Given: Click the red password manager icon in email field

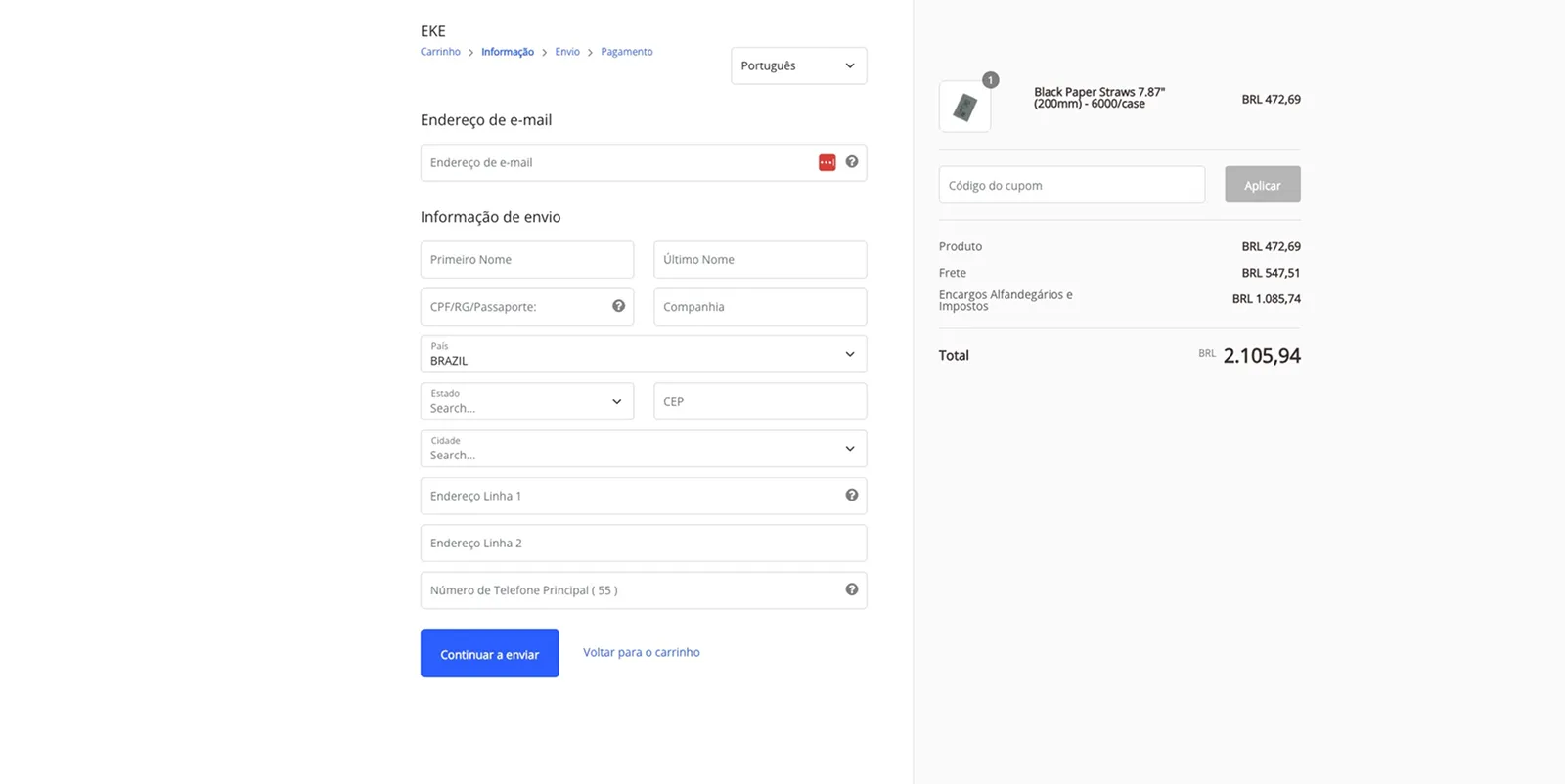Looking at the screenshot, I should (x=827, y=162).
